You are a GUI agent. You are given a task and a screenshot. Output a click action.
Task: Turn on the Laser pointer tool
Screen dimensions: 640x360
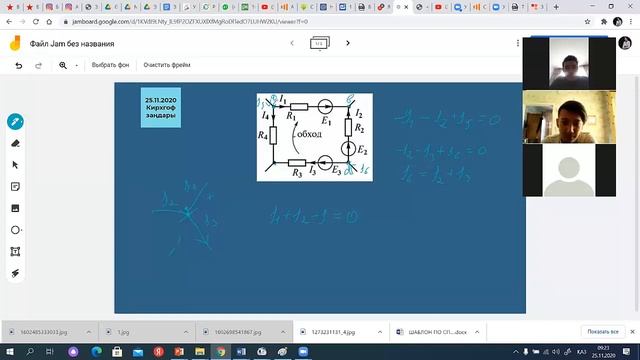coord(15,273)
